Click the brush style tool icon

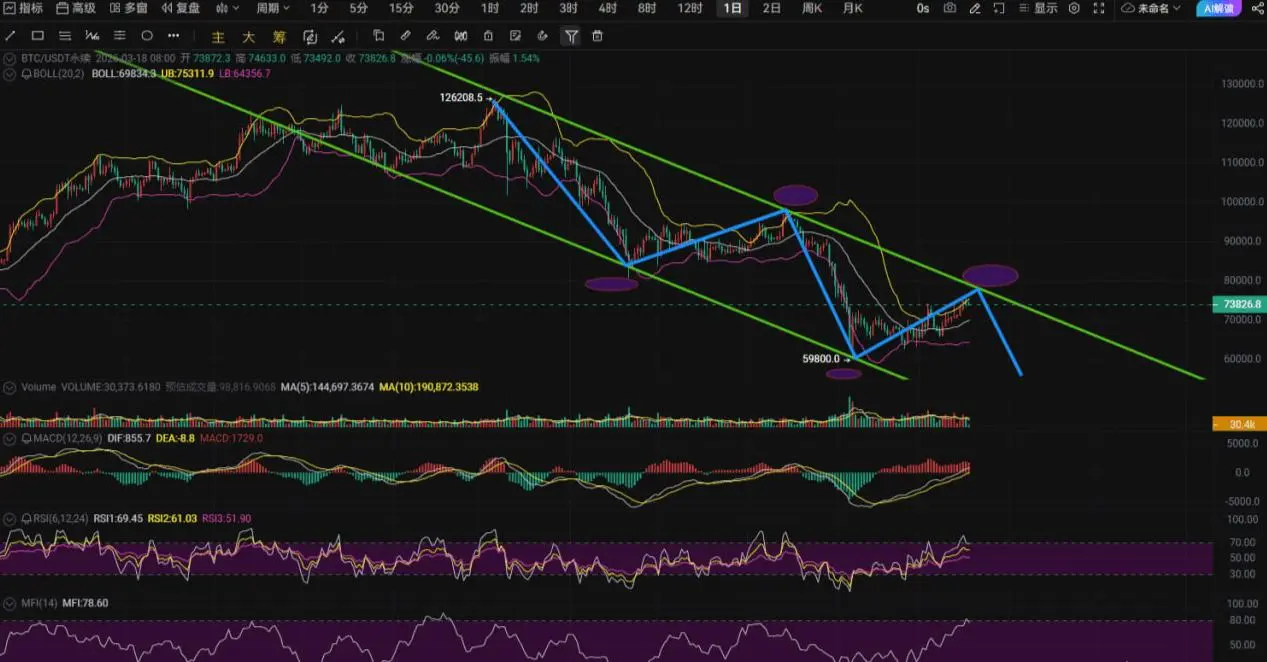[x=432, y=36]
